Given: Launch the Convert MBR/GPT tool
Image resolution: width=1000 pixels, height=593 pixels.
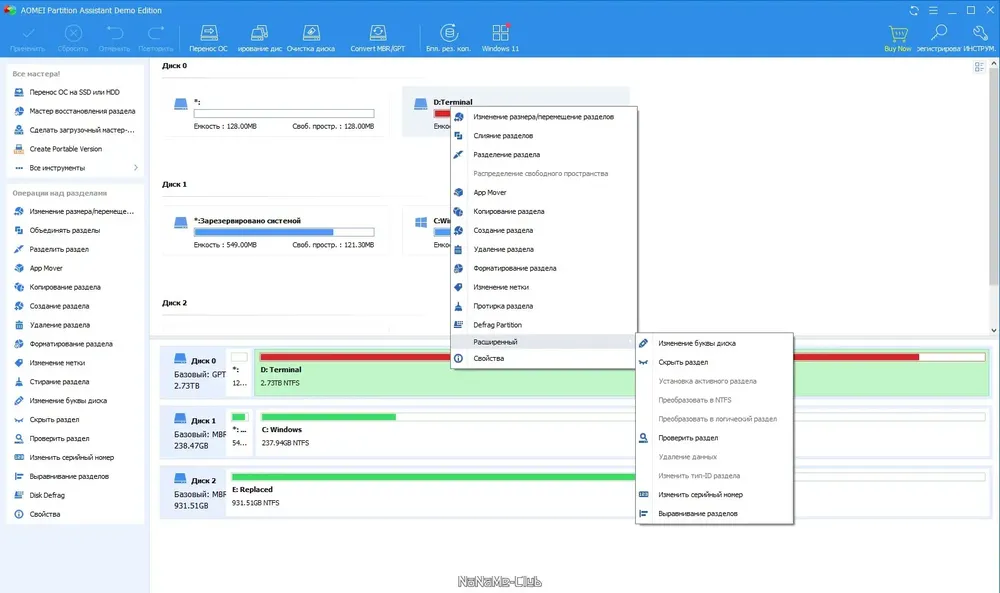Looking at the screenshot, I should pyautogui.click(x=378, y=38).
